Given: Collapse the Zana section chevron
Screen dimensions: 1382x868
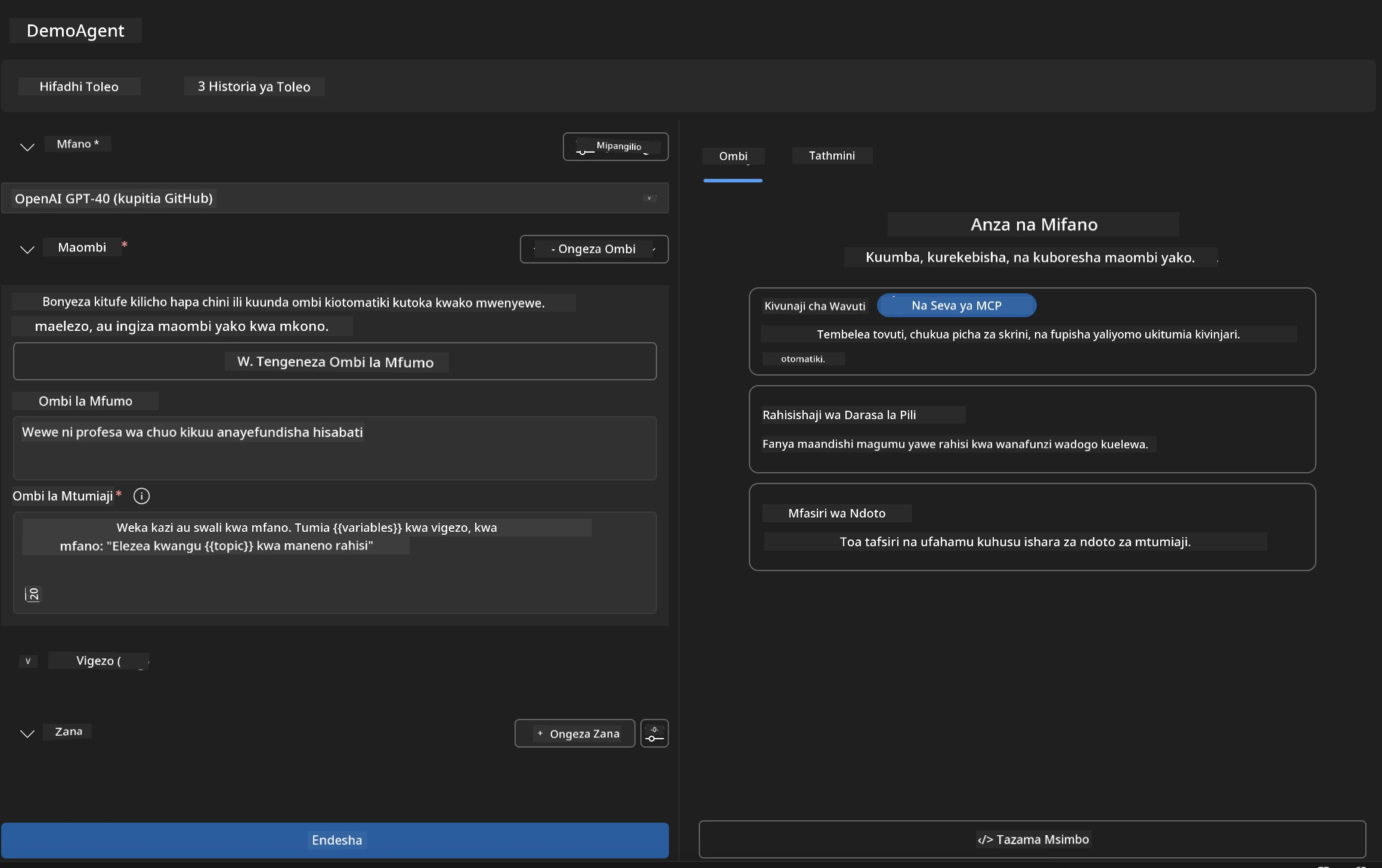Looking at the screenshot, I should tap(27, 733).
